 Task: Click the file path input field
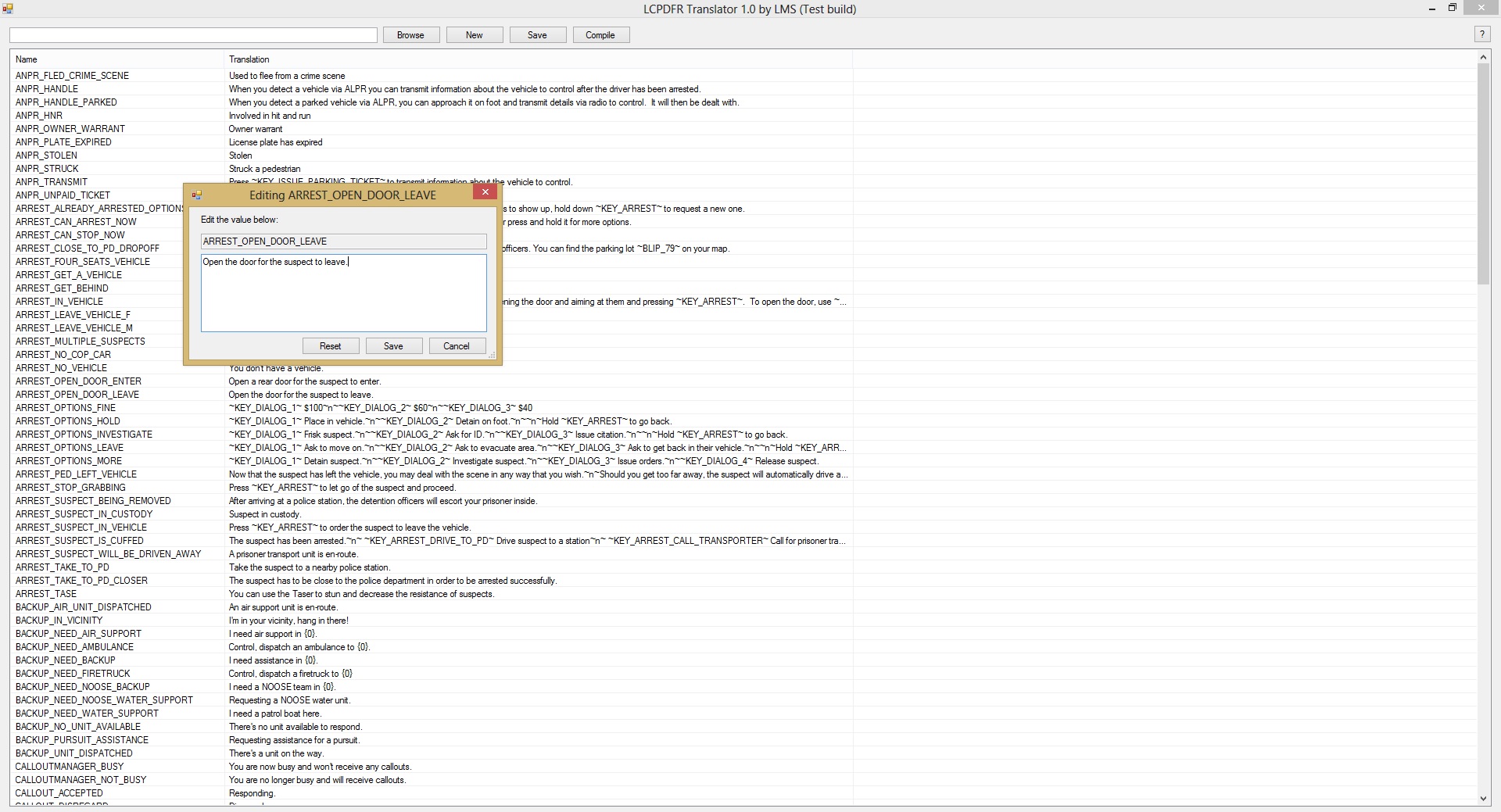[x=193, y=35]
